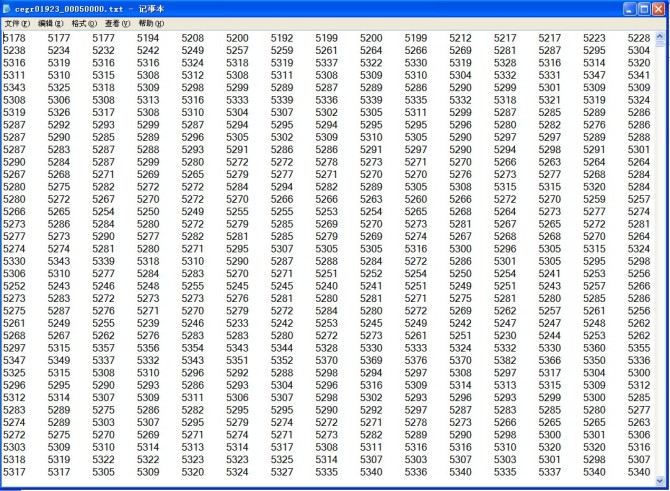Image resolution: width=670 pixels, height=491 pixels.
Task: Open the 查看 (View) menu
Action: [118, 23]
